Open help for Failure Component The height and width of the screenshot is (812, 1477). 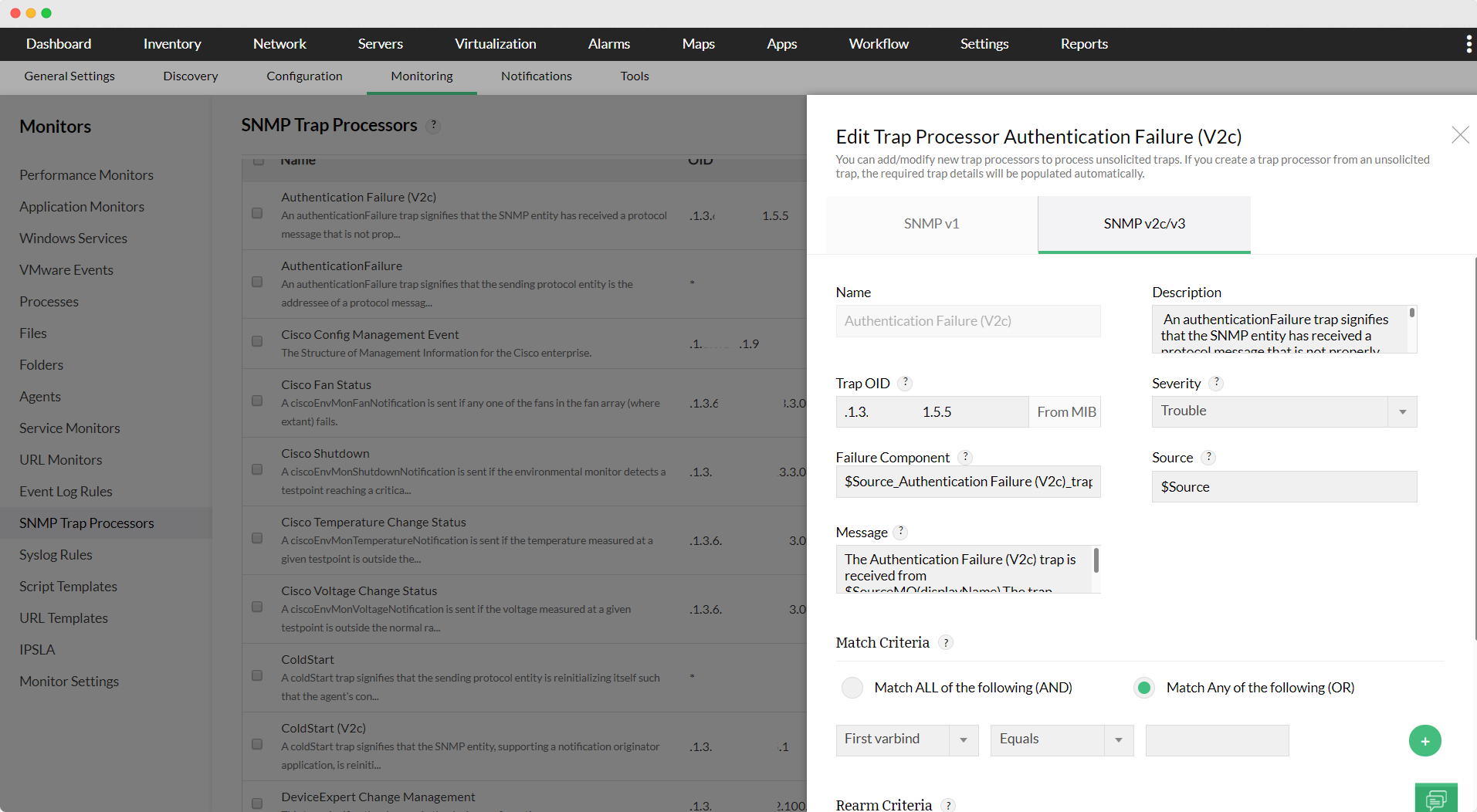[965, 457]
